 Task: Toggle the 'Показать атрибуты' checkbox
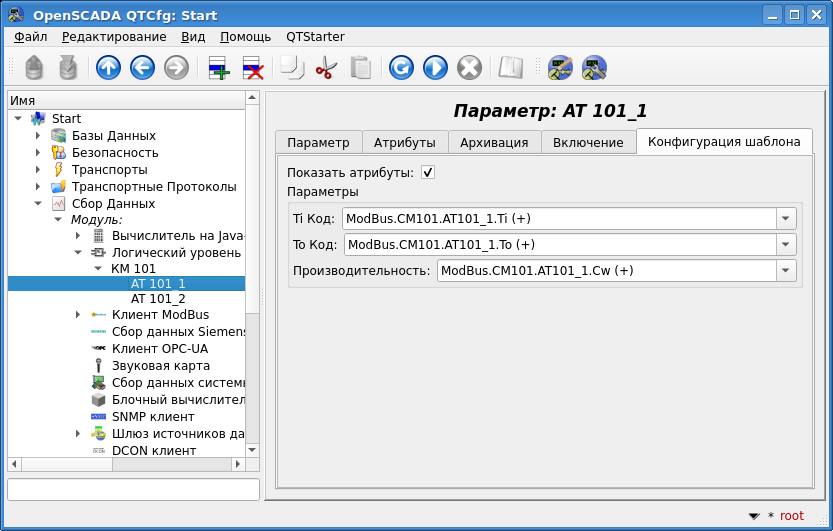428,172
